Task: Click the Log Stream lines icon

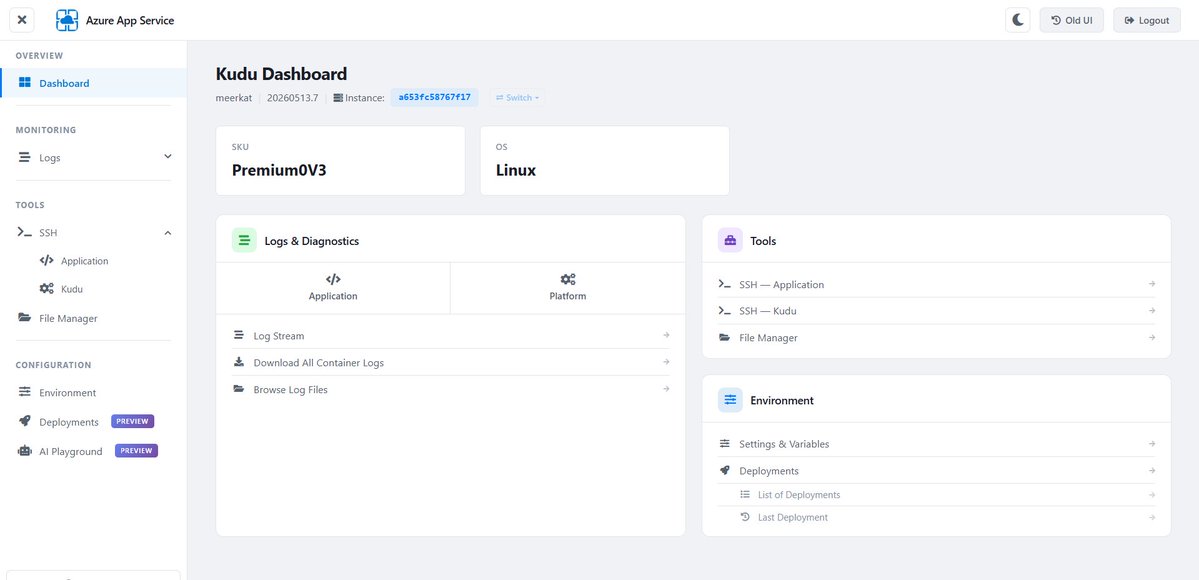Action: [239, 335]
